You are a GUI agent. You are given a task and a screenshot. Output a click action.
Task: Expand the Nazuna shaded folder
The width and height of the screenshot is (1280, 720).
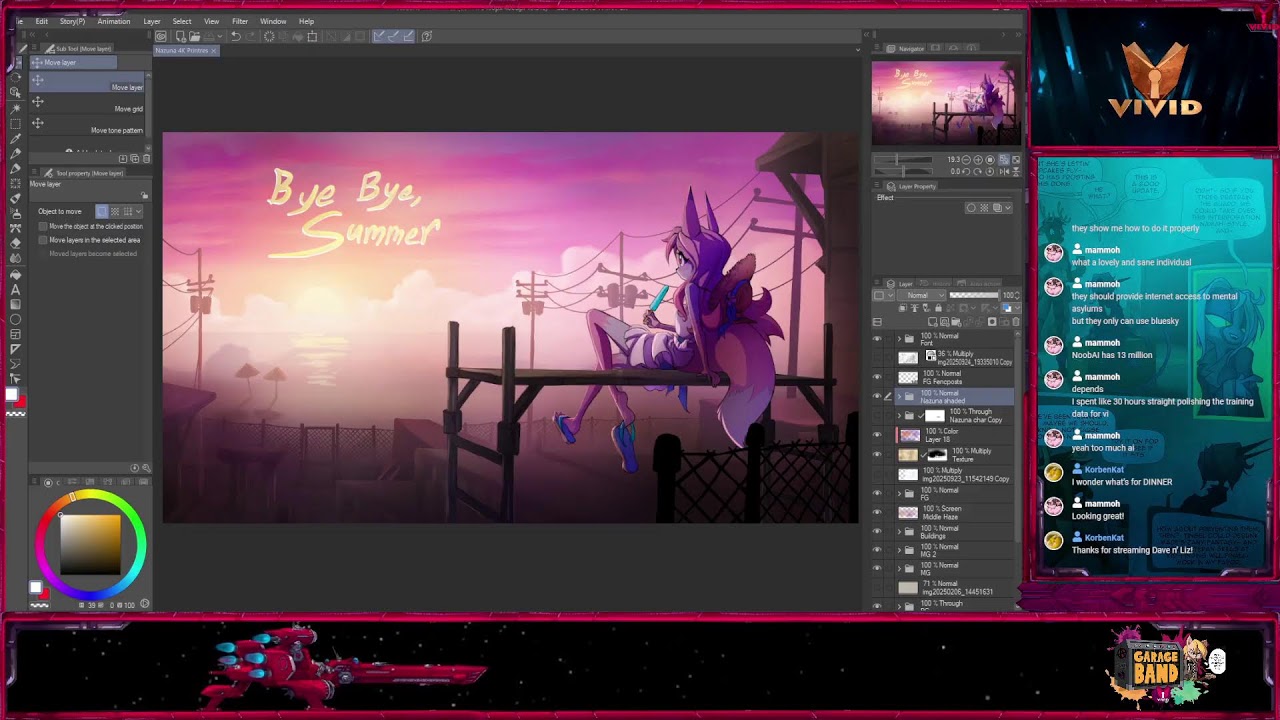point(898,396)
